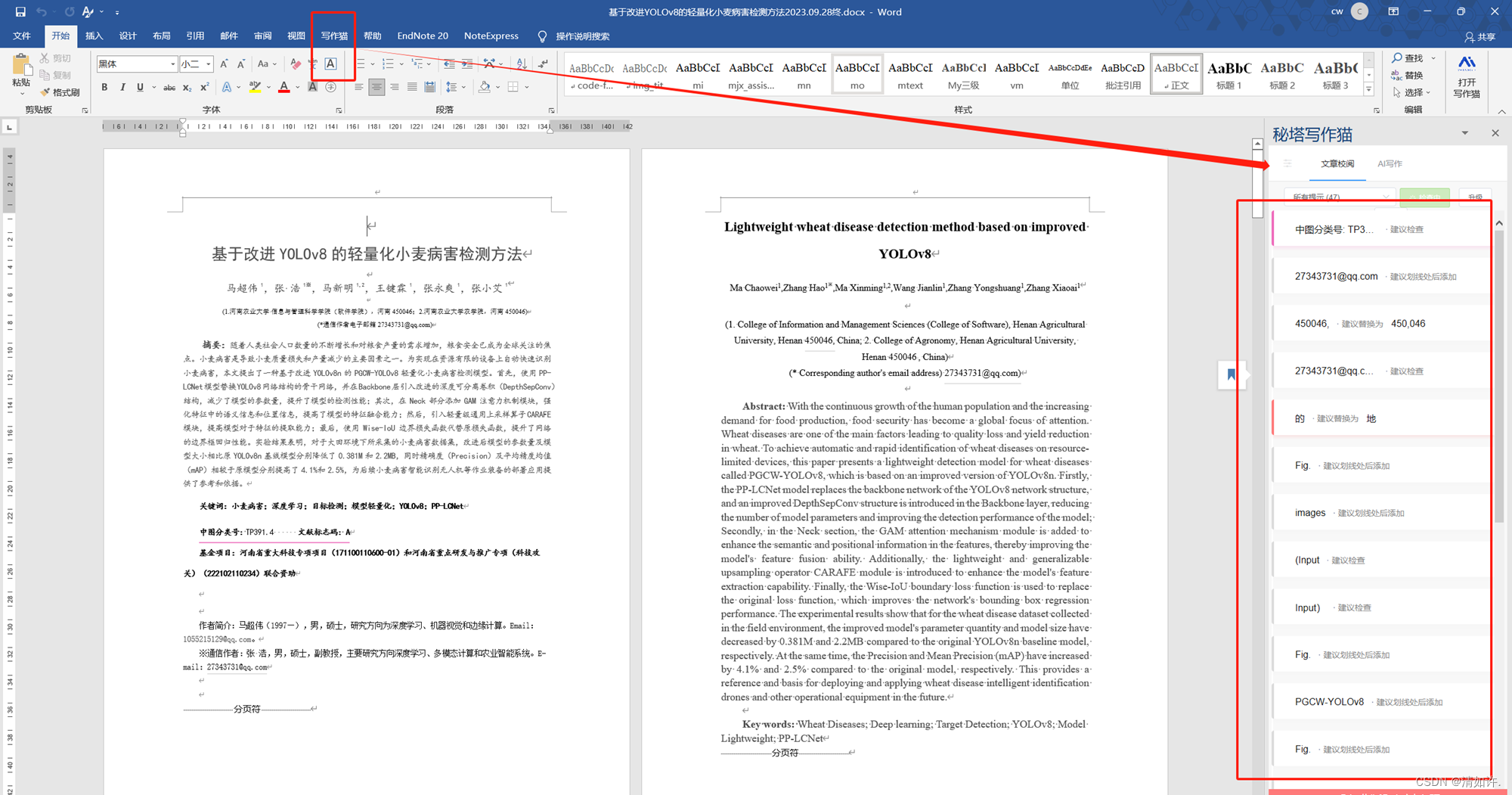This screenshot has height=795, width=1512.
Task: Click the blue bookmark icon beside the document
Action: coord(1231,374)
